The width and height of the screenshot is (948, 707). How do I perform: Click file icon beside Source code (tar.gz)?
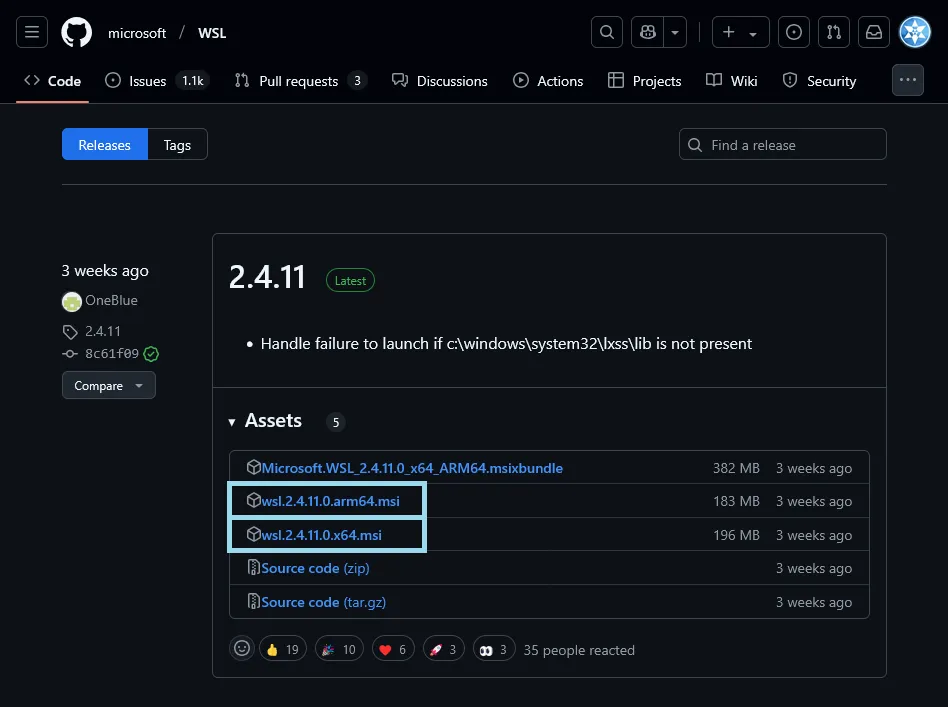point(253,601)
